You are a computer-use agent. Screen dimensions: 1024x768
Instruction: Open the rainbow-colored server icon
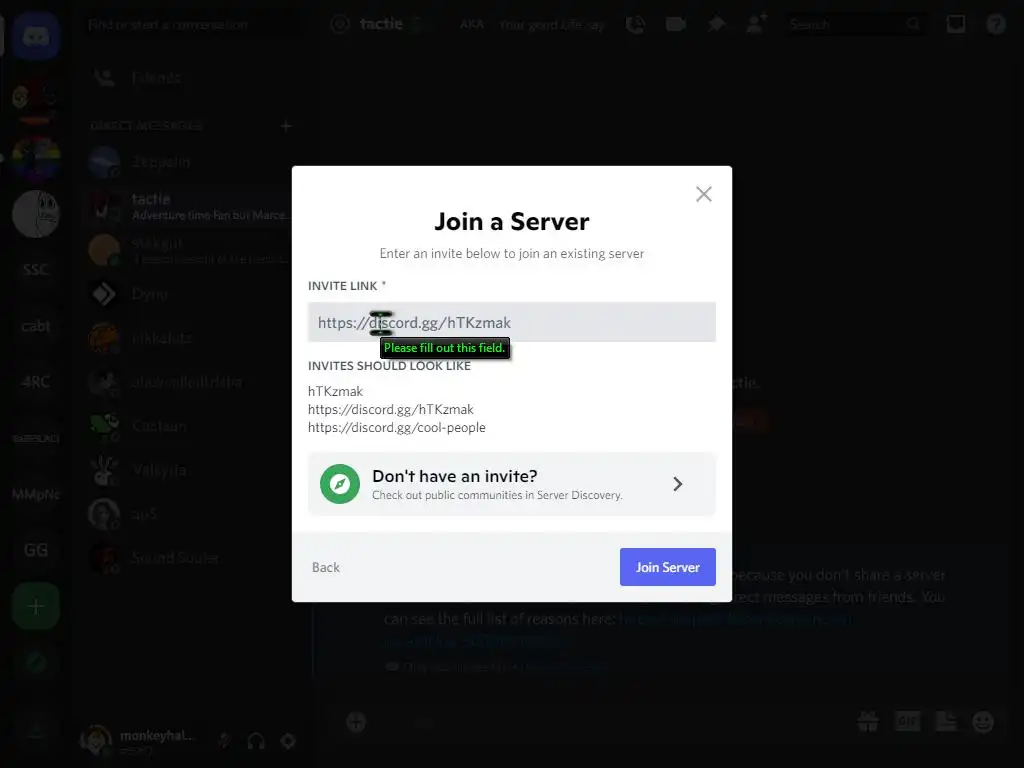[x=36, y=159]
